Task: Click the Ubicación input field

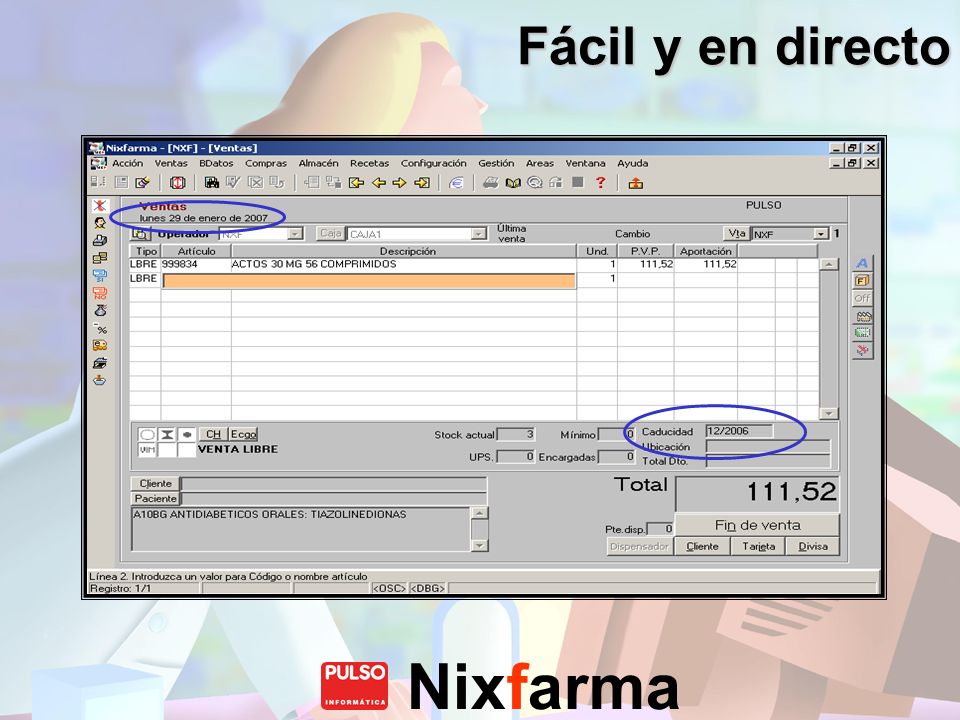Action: pos(768,446)
